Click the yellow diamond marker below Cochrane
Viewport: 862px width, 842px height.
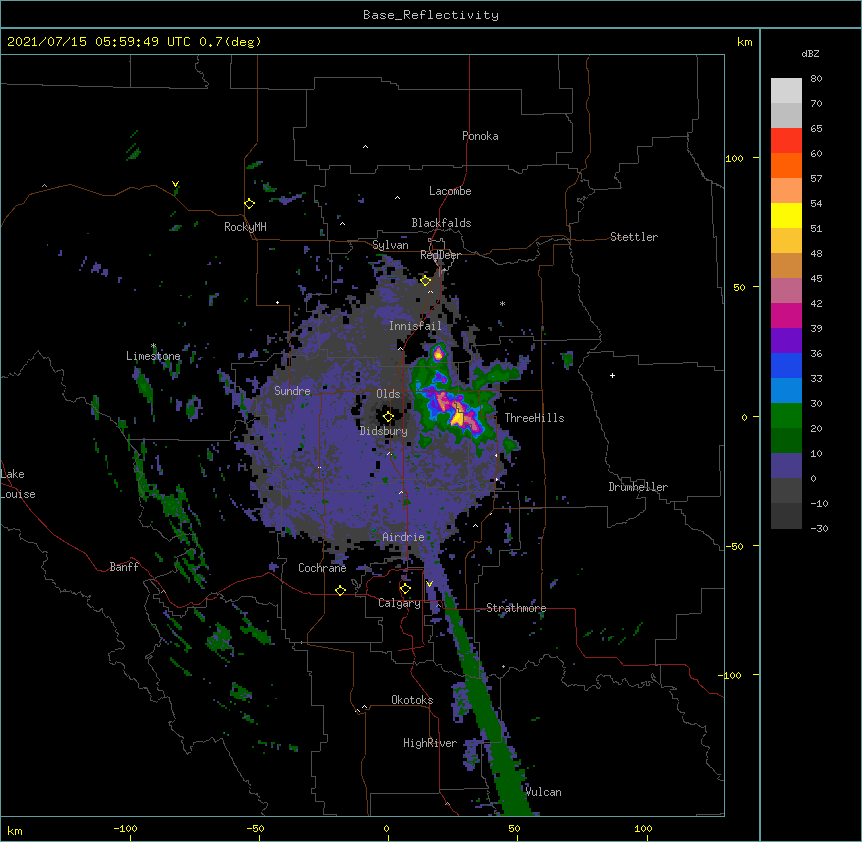[340, 590]
